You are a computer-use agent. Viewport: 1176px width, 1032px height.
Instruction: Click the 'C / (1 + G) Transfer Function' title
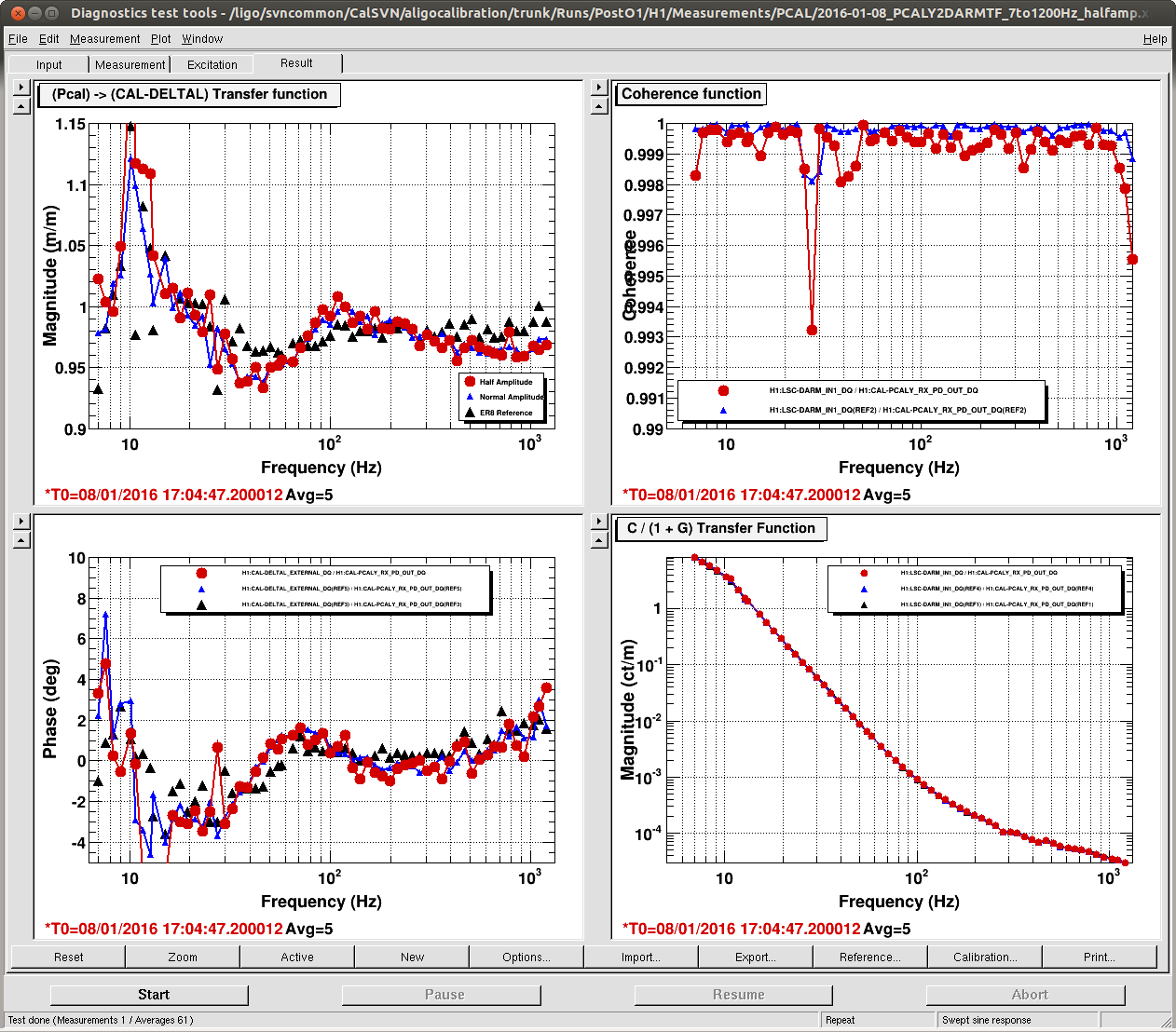(x=721, y=528)
